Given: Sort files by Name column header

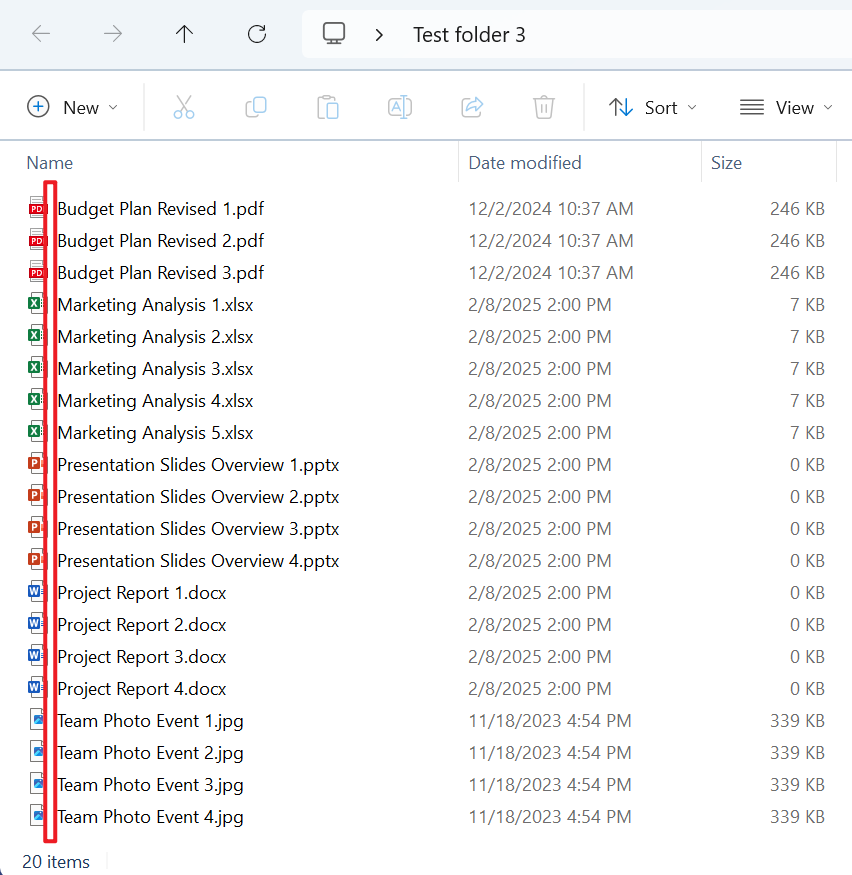Looking at the screenshot, I should point(50,163).
